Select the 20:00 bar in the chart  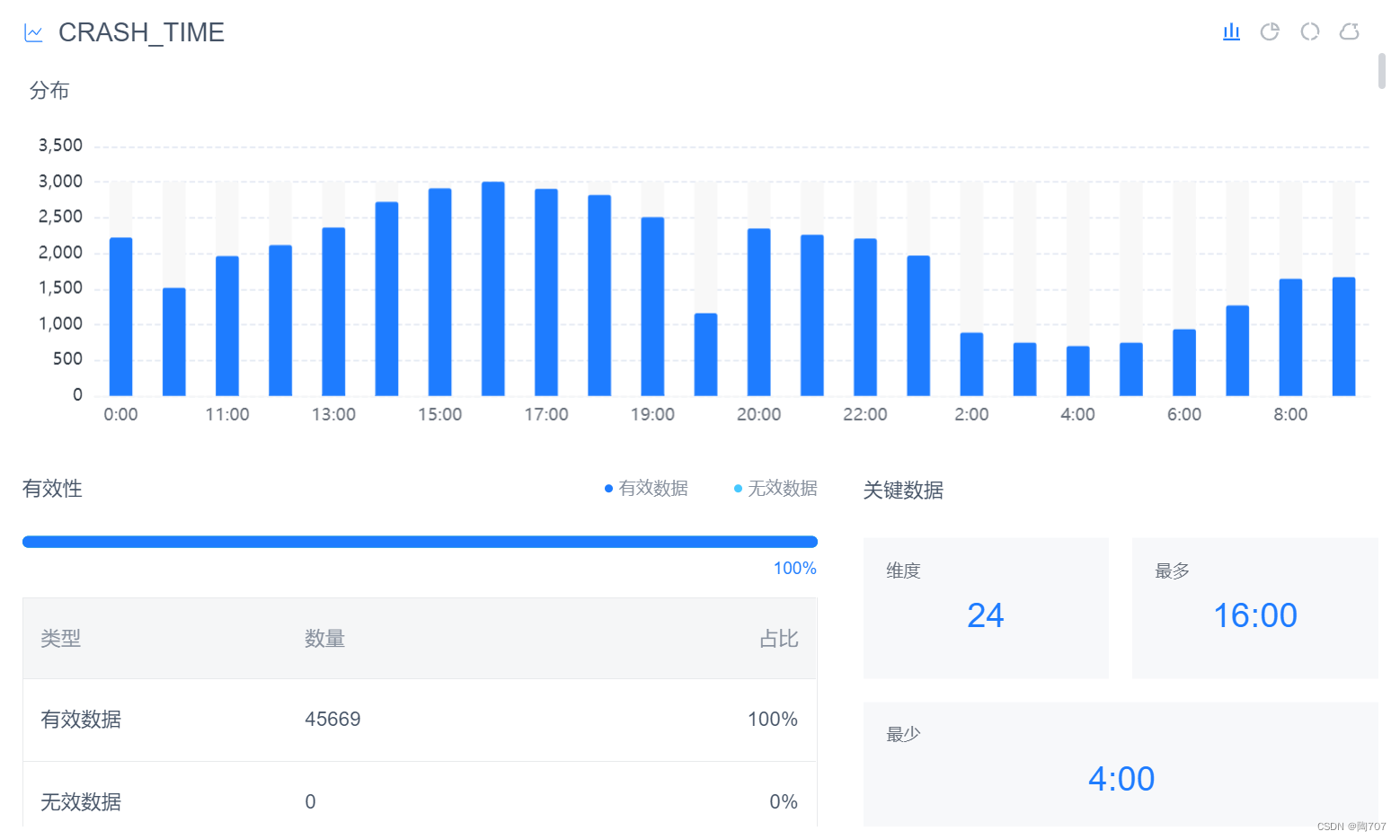coord(758,312)
